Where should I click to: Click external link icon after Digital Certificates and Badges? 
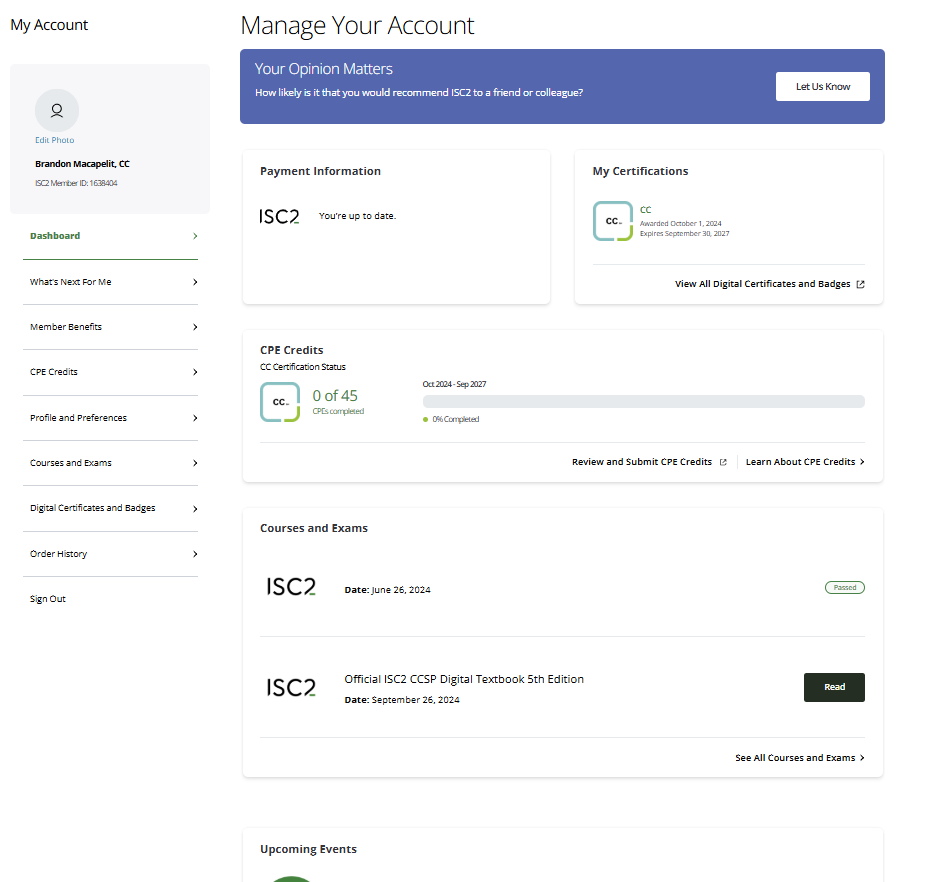(x=861, y=284)
